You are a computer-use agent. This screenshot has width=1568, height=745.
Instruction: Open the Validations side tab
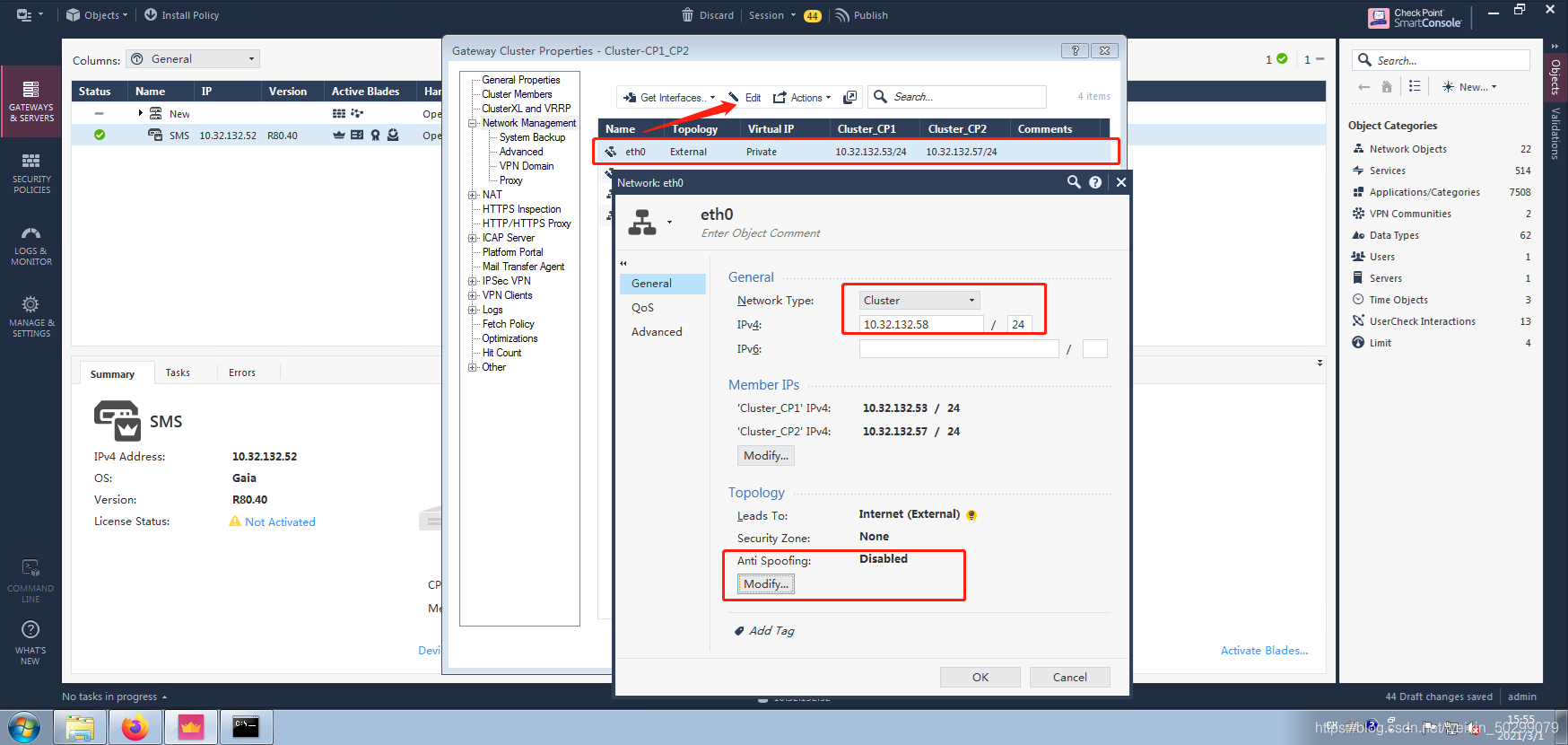pos(1555,133)
